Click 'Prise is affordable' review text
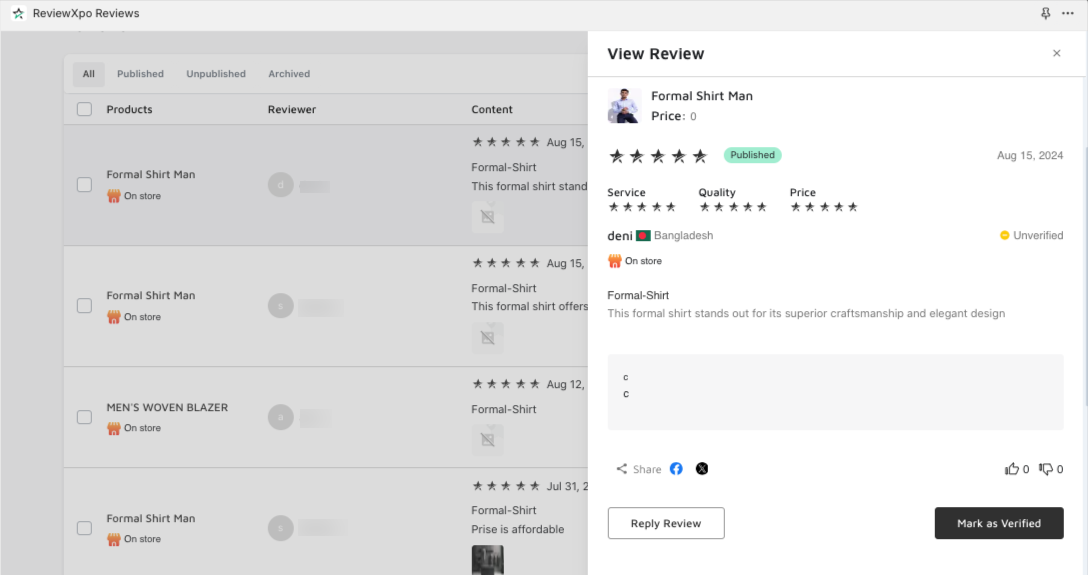This screenshot has width=1088, height=575. [x=518, y=529]
